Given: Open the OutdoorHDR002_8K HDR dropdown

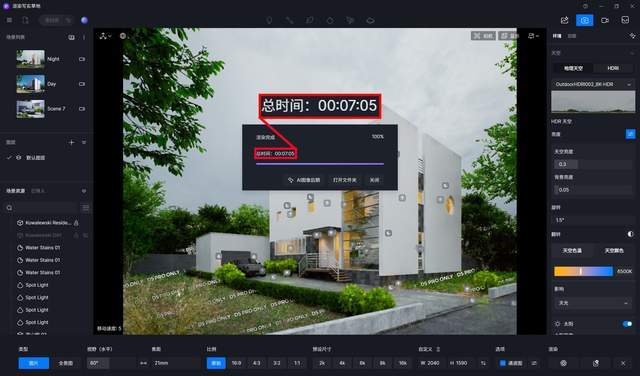Looking at the screenshot, I should coord(593,84).
